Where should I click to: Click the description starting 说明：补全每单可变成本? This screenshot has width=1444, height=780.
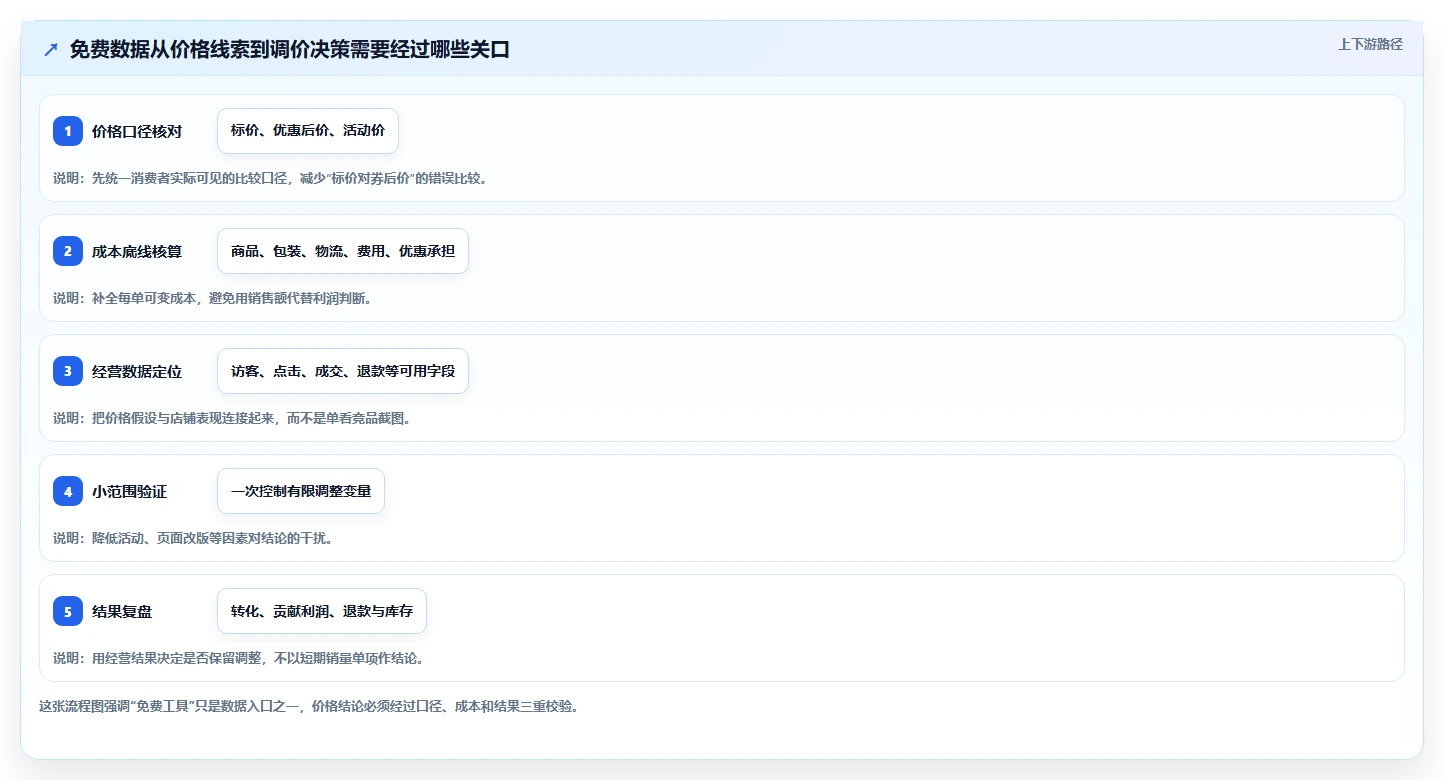[x=213, y=298]
